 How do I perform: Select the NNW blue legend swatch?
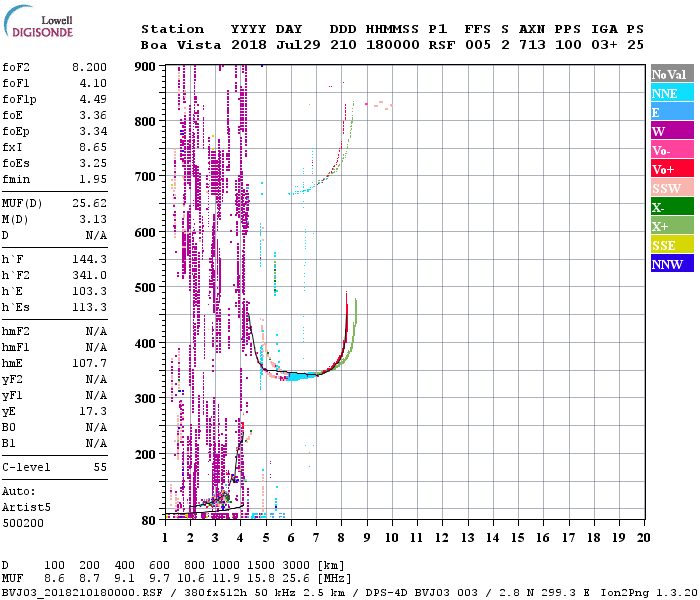pos(672,263)
